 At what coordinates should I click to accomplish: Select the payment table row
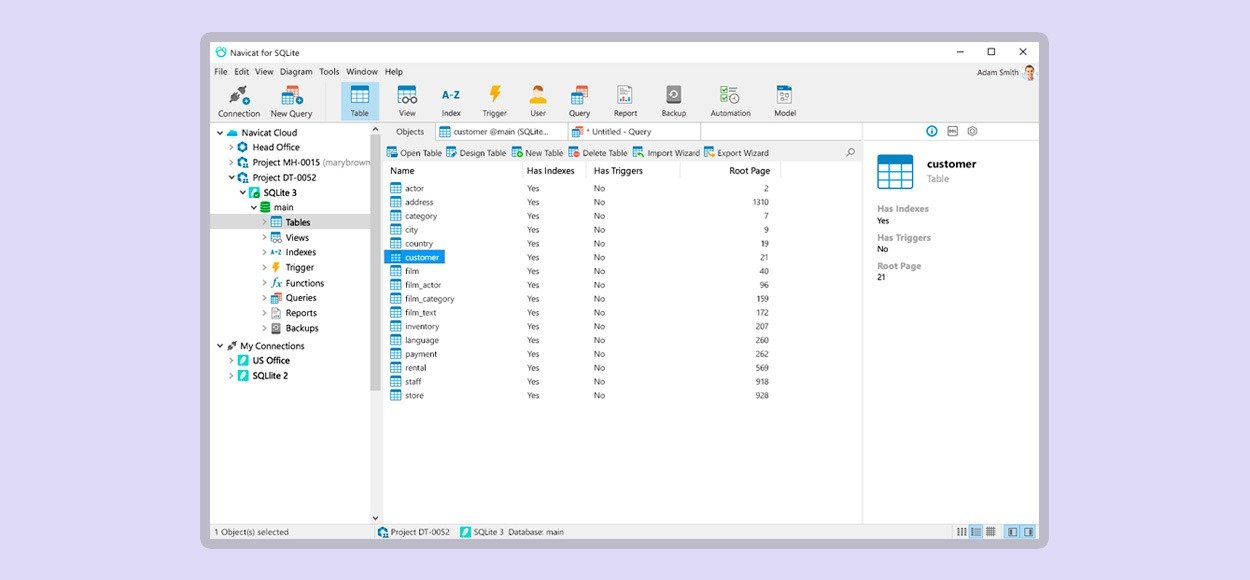tap(581, 354)
